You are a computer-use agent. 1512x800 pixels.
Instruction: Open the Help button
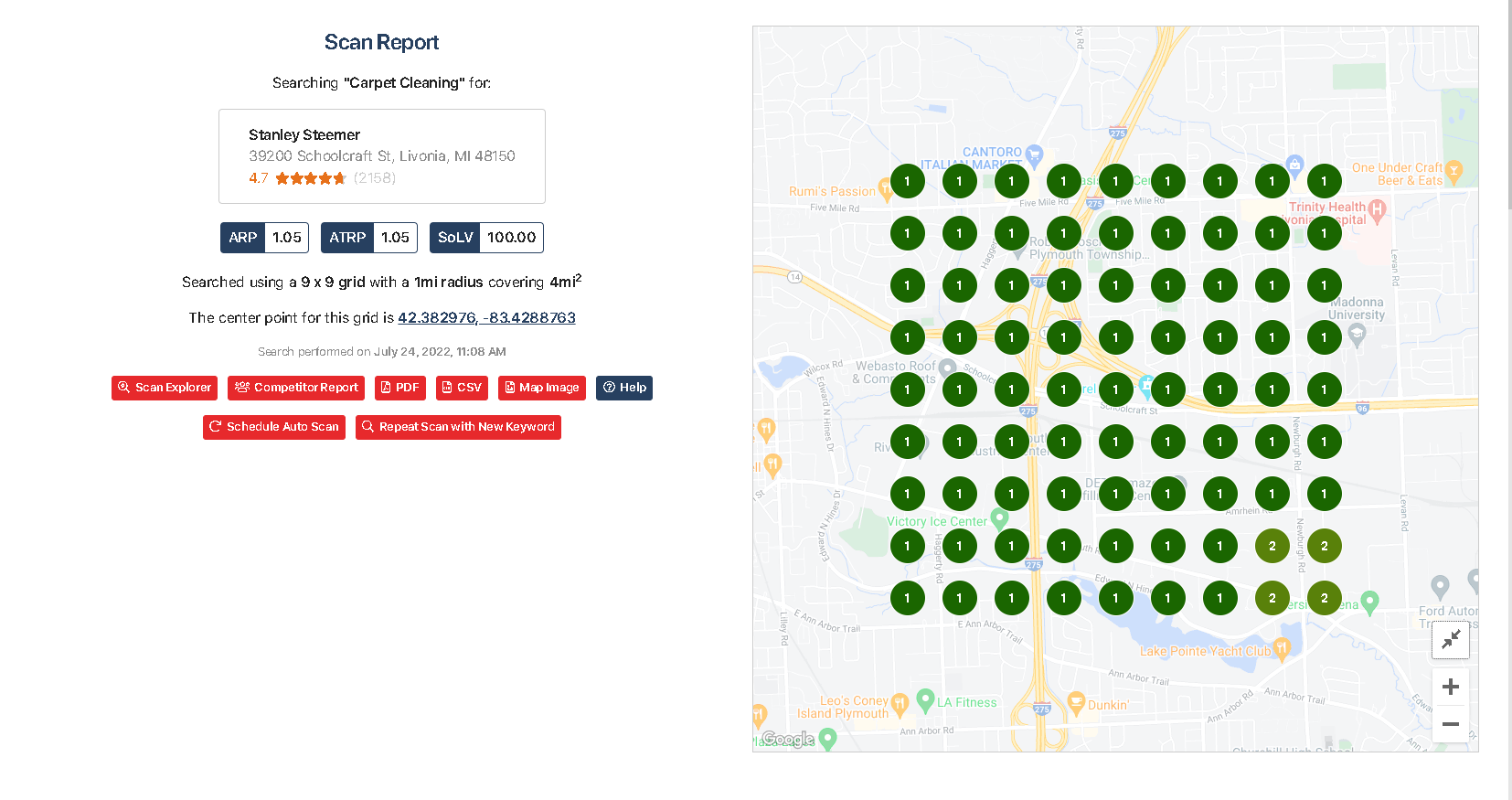pyautogui.click(x=624, y=388)
